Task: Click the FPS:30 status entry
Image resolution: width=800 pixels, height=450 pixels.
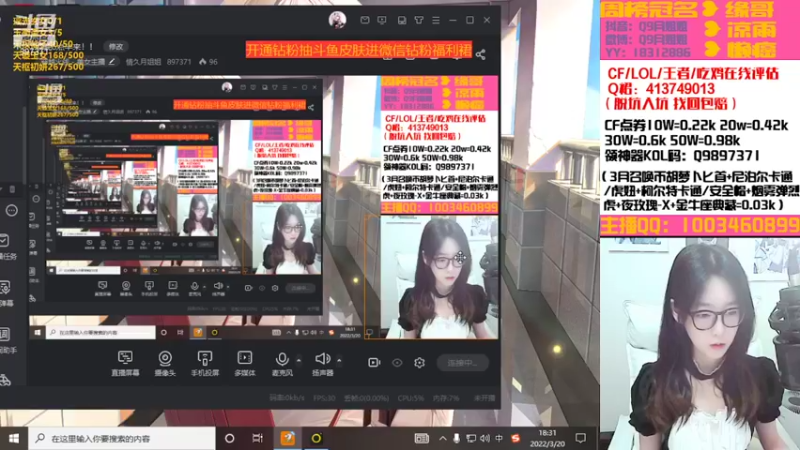Action: 324,398
